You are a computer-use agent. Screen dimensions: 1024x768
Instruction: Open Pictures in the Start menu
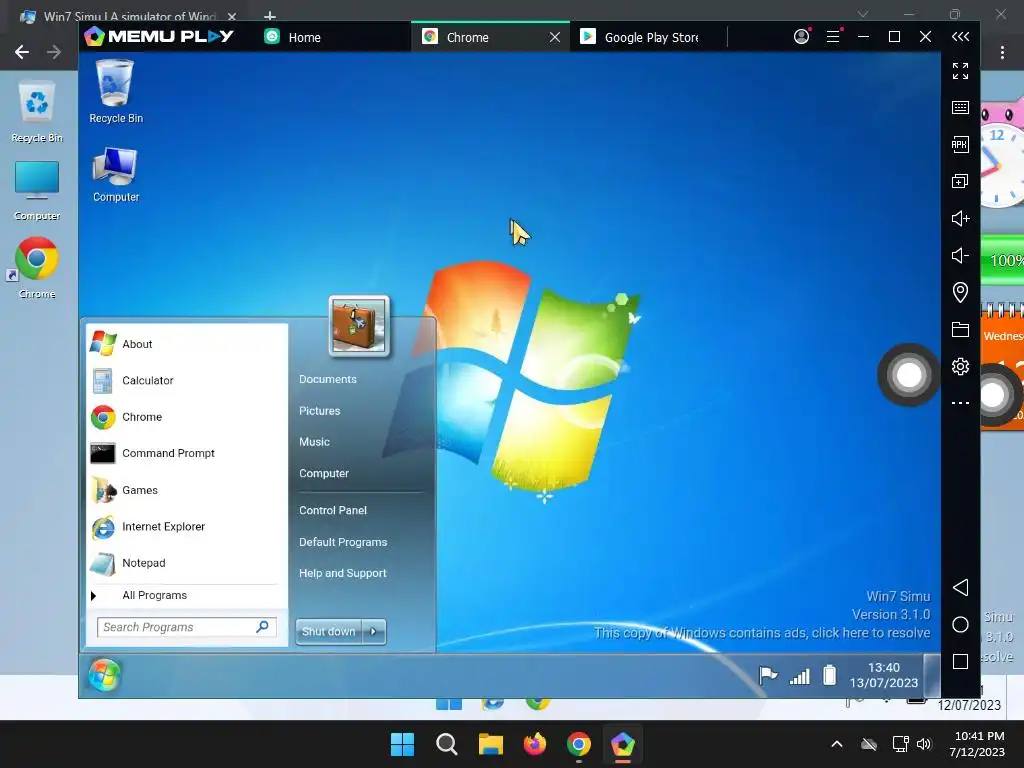319,411
